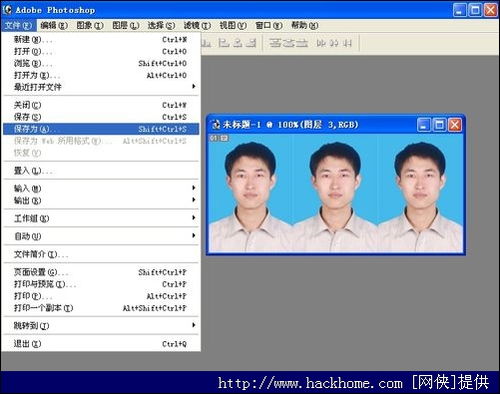
Task: Open the 滤镜(T) menu
Action: click(197, 25)
